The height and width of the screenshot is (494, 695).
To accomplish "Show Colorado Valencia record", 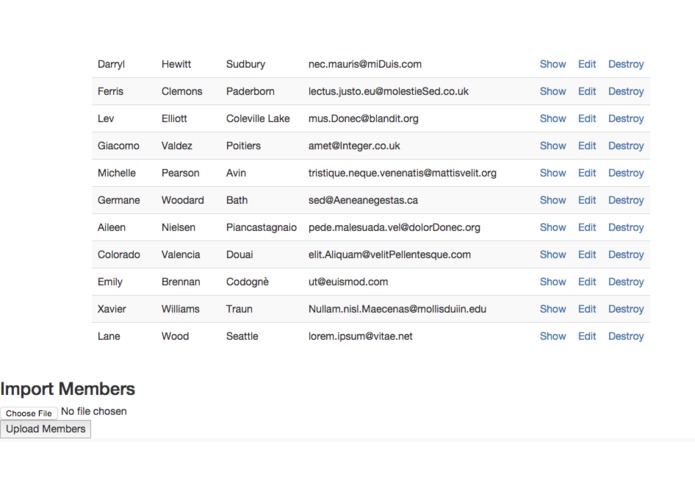I will point(553,255).
